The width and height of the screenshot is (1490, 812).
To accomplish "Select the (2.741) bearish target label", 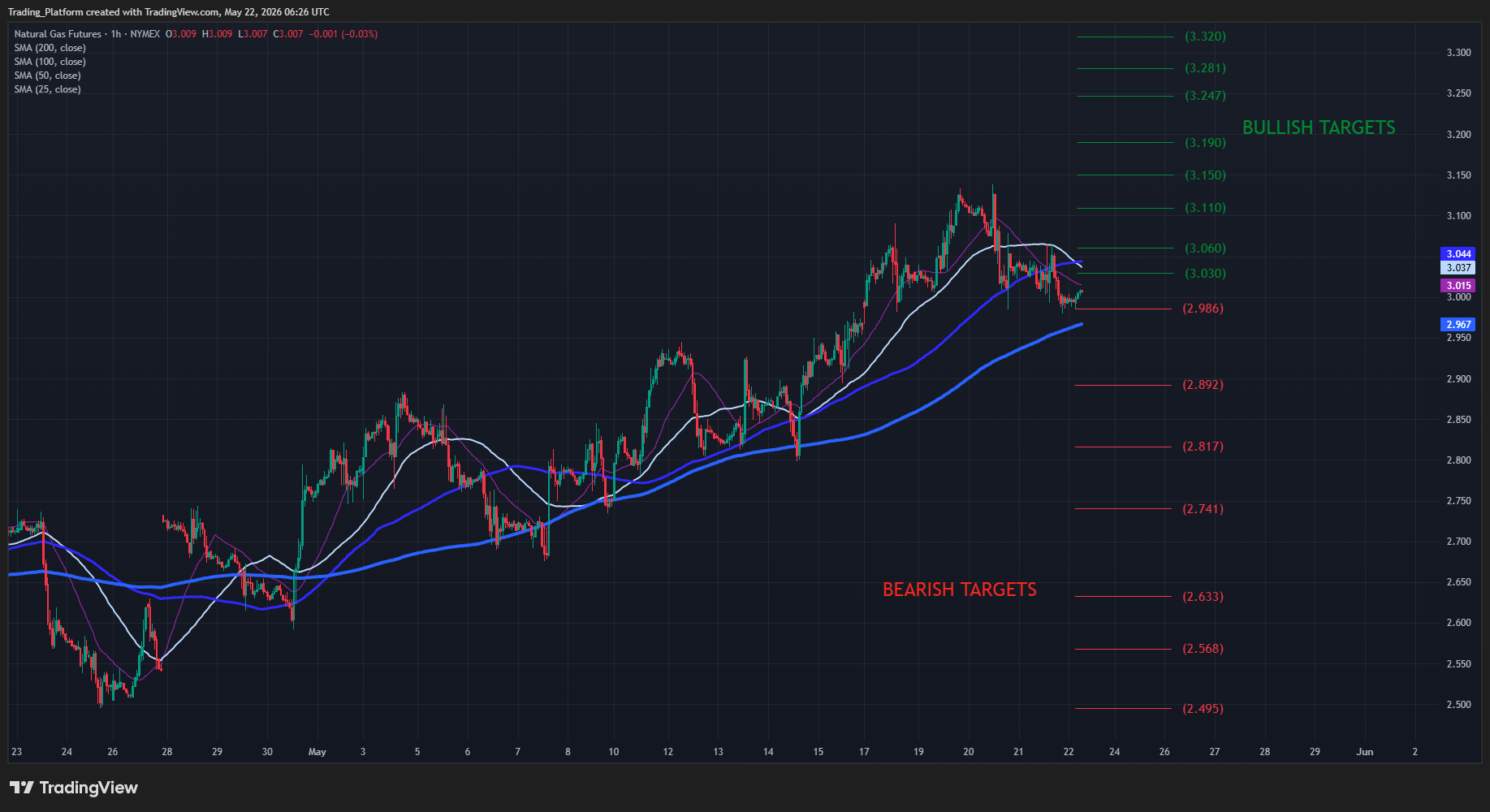I will pos(1203,509).
